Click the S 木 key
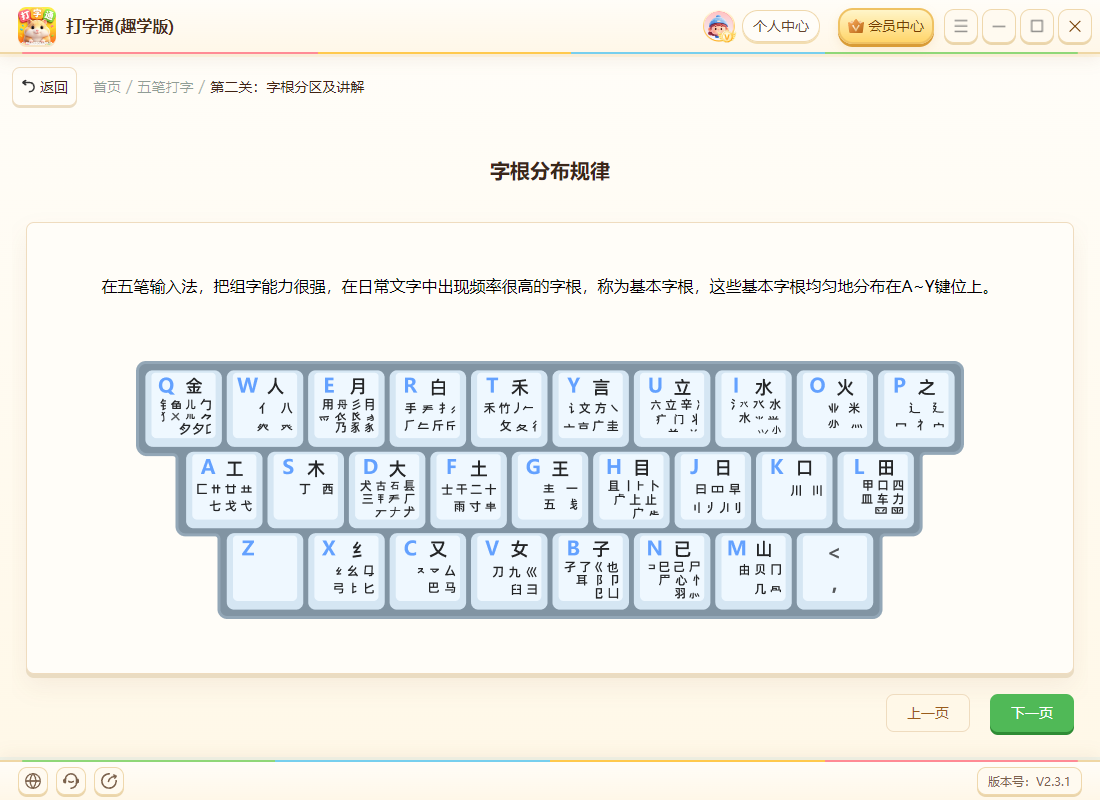The width and height of the screenshot is (1100, 800). coord(306,489)
